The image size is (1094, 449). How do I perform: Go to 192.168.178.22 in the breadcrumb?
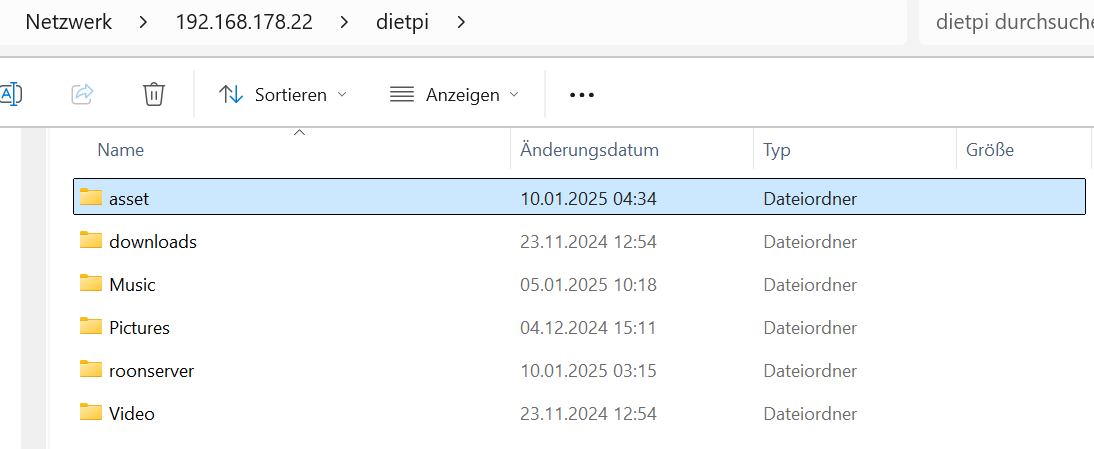[243, 22]
